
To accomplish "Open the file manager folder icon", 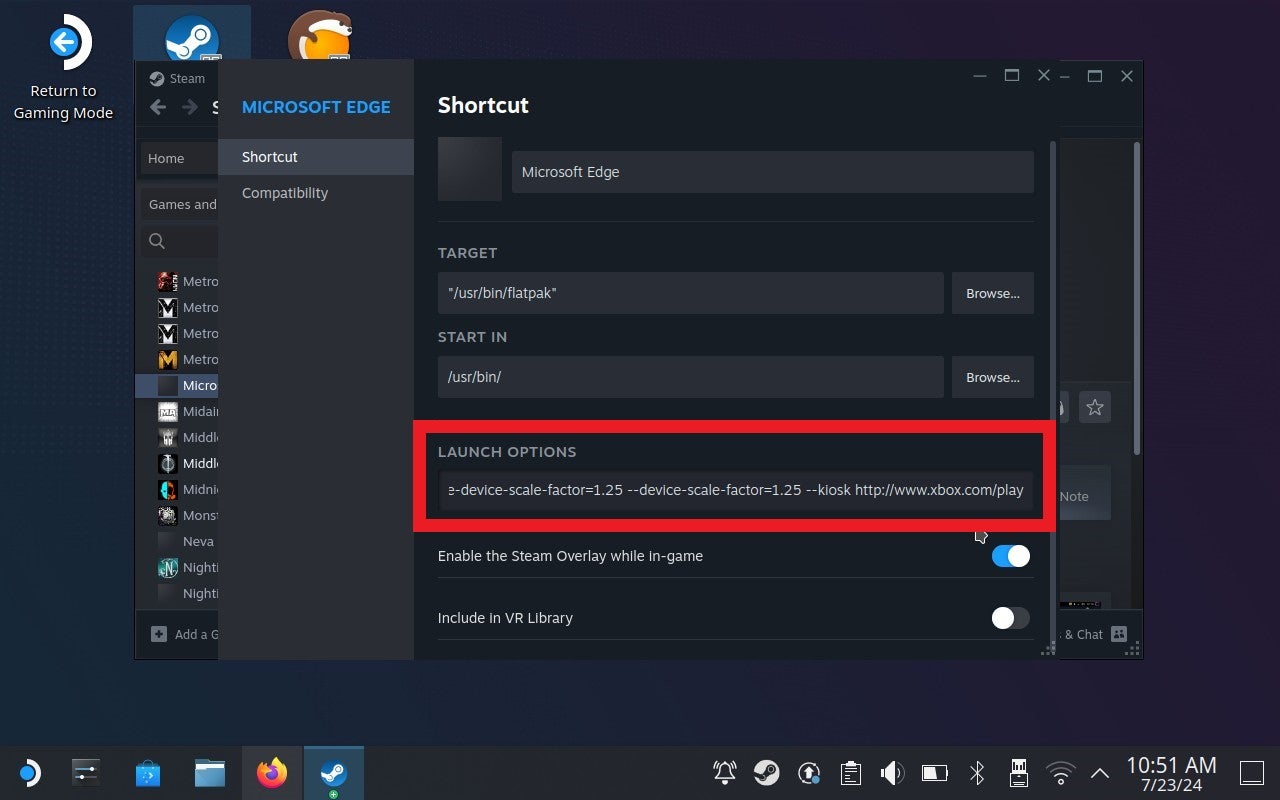I will coord(209,772).
